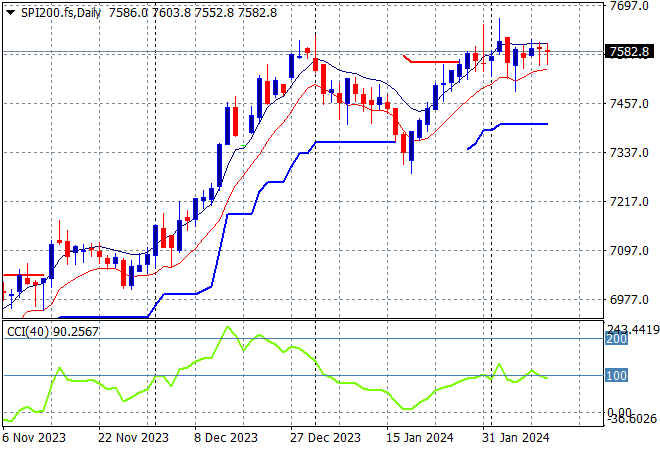Screen dimensions: 660x450
Task: Select the 7217.0 price axis label
Action: click(x=629, y=202)
